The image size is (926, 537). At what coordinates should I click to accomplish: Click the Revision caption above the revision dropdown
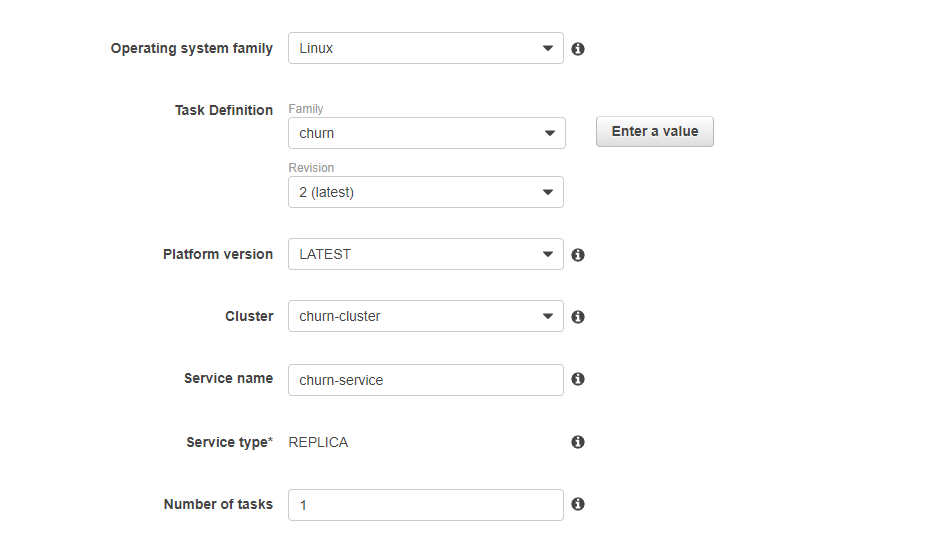pyautogui.click(x=311, y=168)
